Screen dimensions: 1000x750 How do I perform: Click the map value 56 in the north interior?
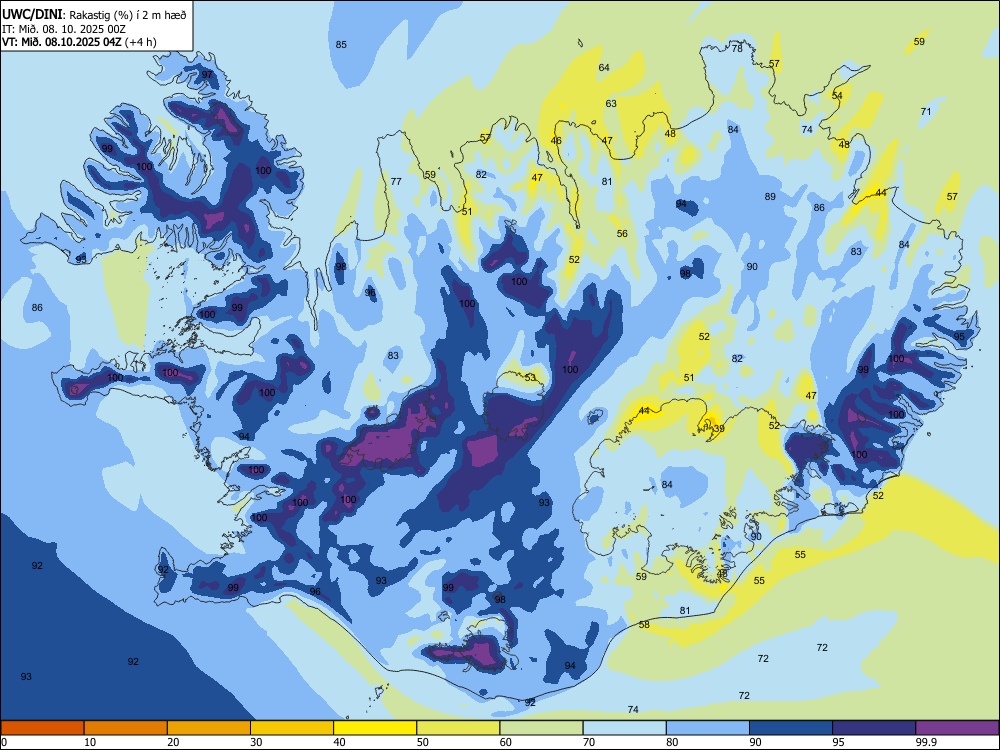(622, 234)
